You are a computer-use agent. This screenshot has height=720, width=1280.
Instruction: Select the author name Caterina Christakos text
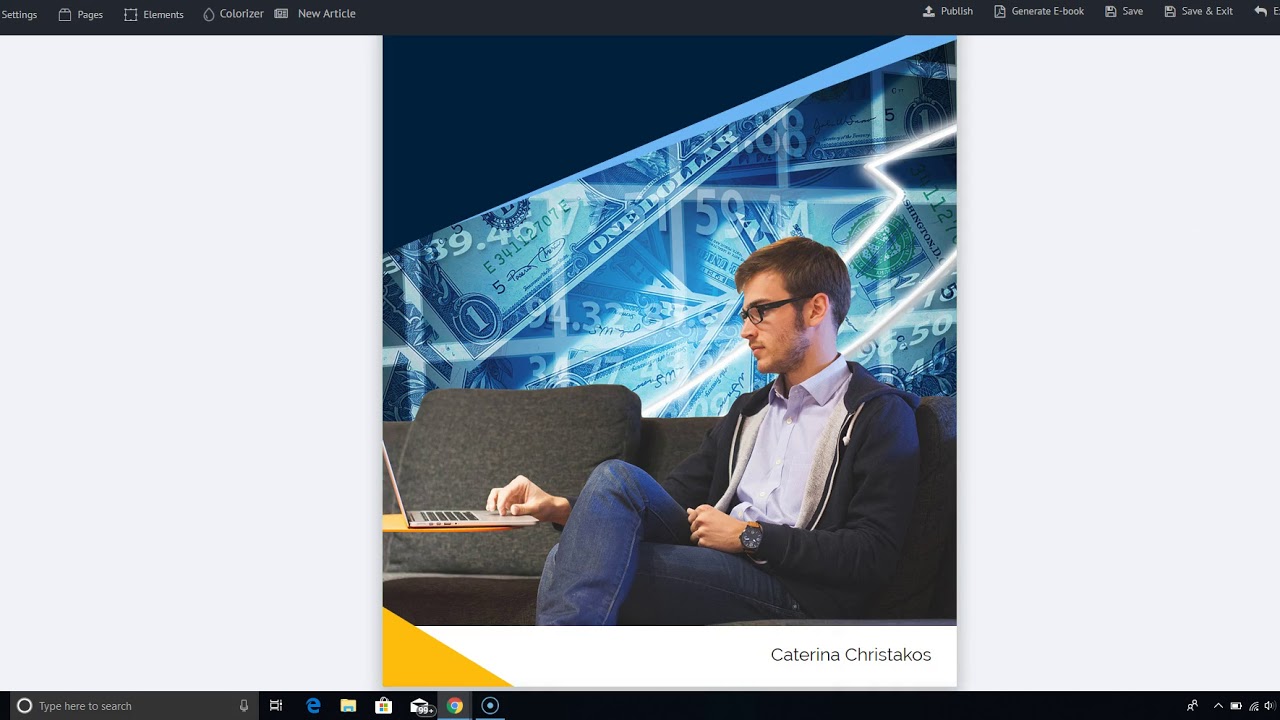(x=851, y=654)
